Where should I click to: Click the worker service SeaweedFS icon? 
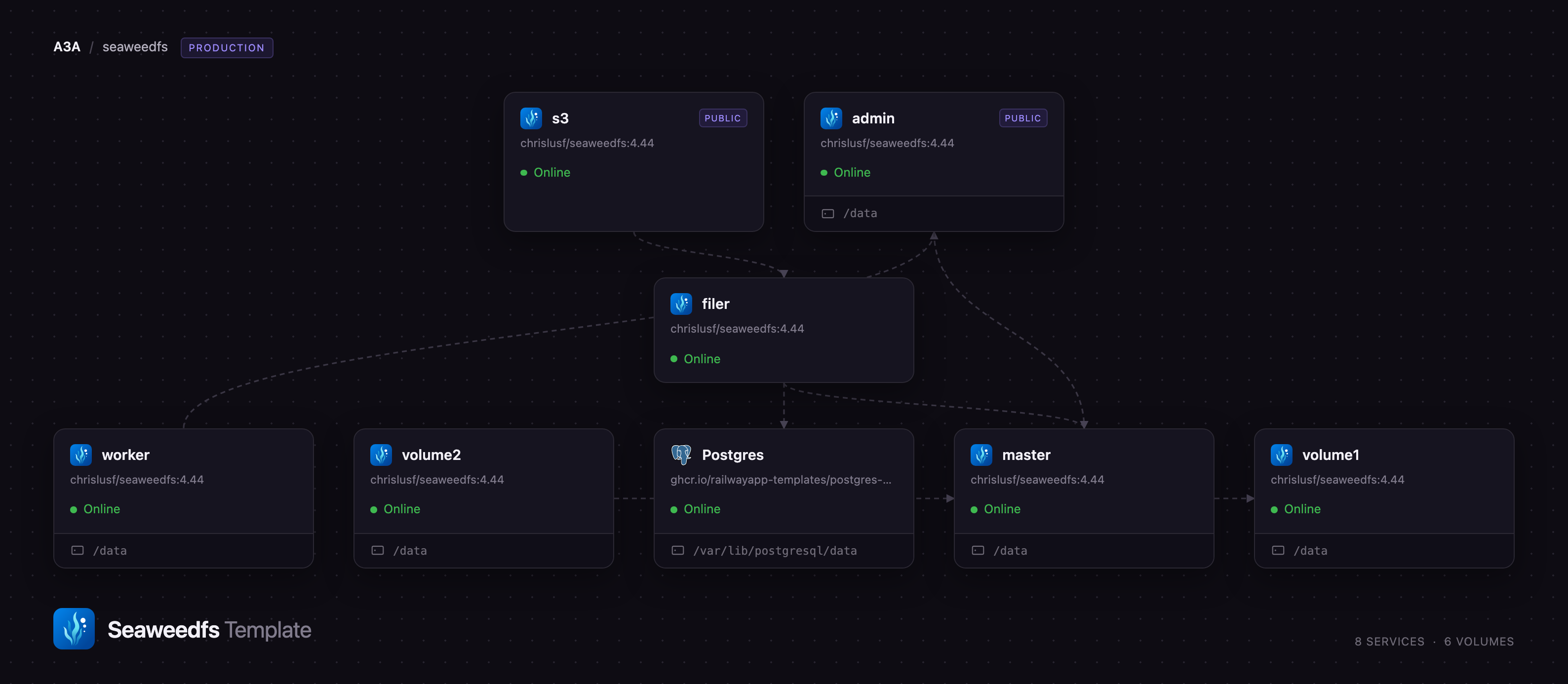[81, 455]
